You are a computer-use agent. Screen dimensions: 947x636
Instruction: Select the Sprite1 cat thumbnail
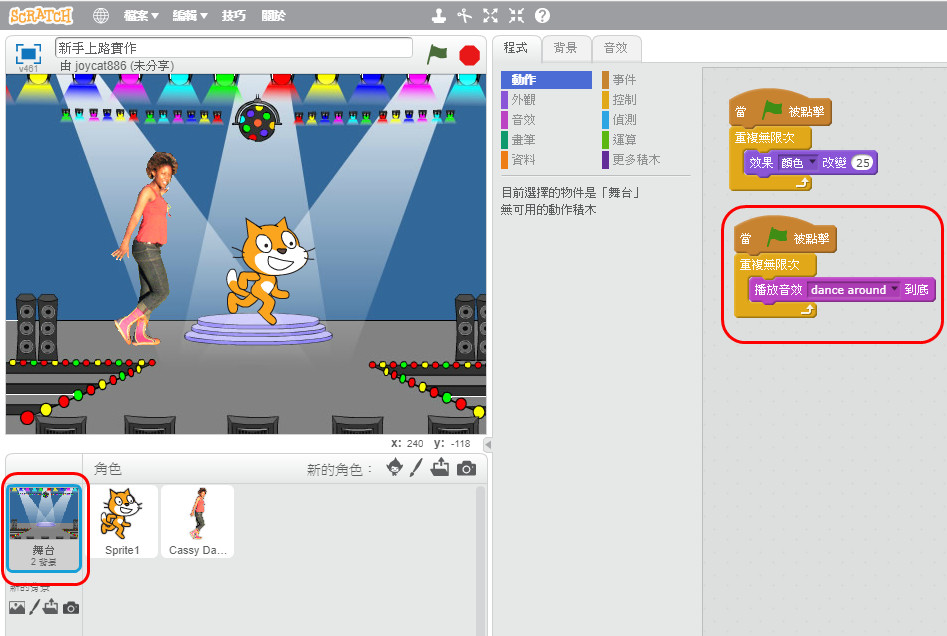click(x=123, y=521)
